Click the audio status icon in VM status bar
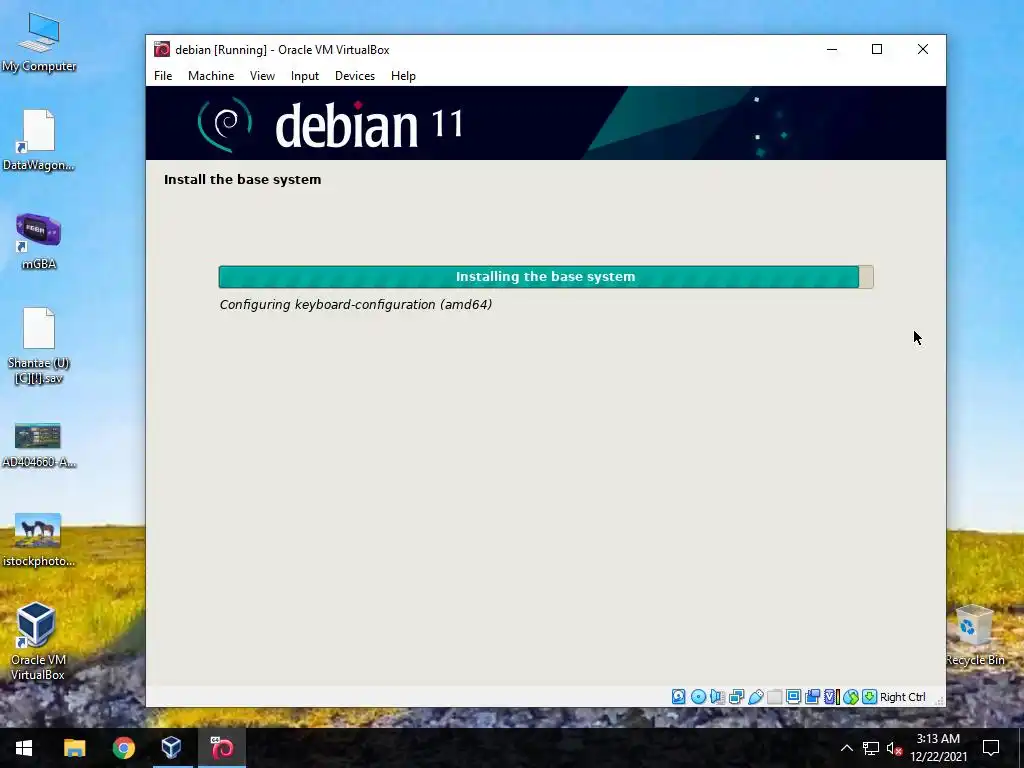 [717, 697]
